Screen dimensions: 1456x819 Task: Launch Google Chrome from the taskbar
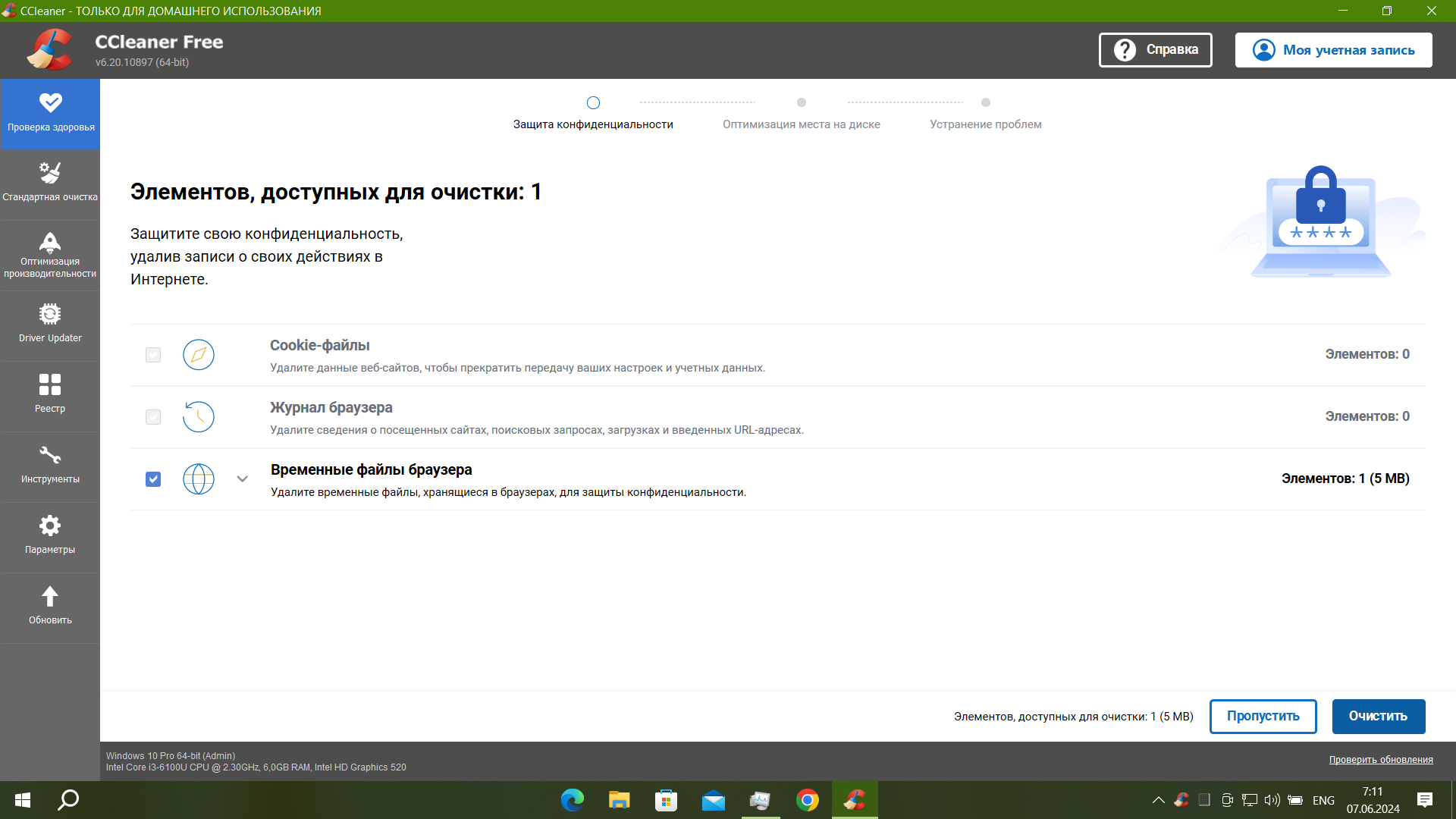click(808, 800)
